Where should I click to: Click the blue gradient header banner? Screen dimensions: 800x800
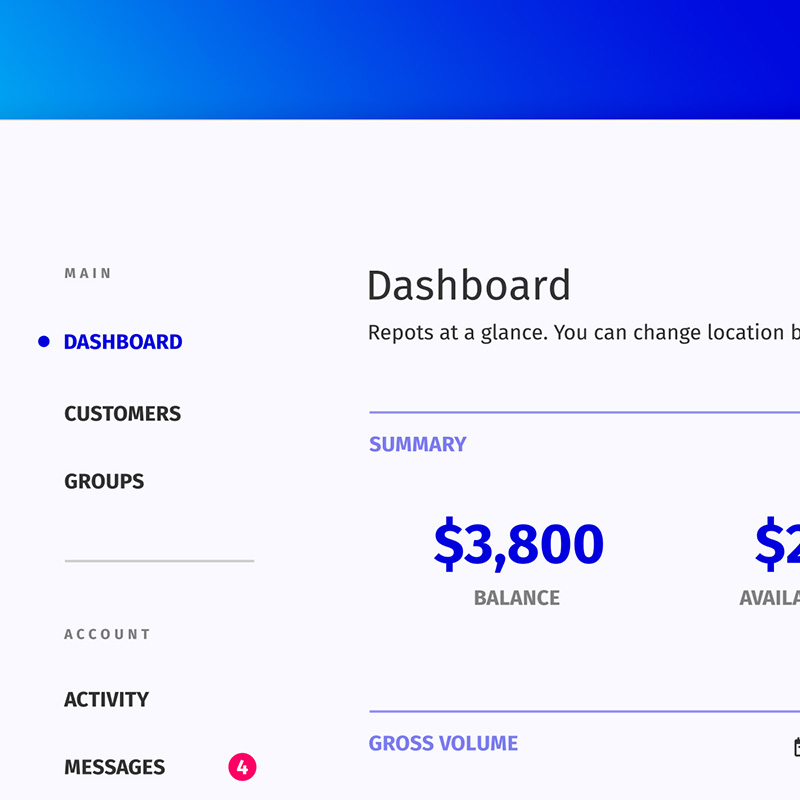(400, 60)
